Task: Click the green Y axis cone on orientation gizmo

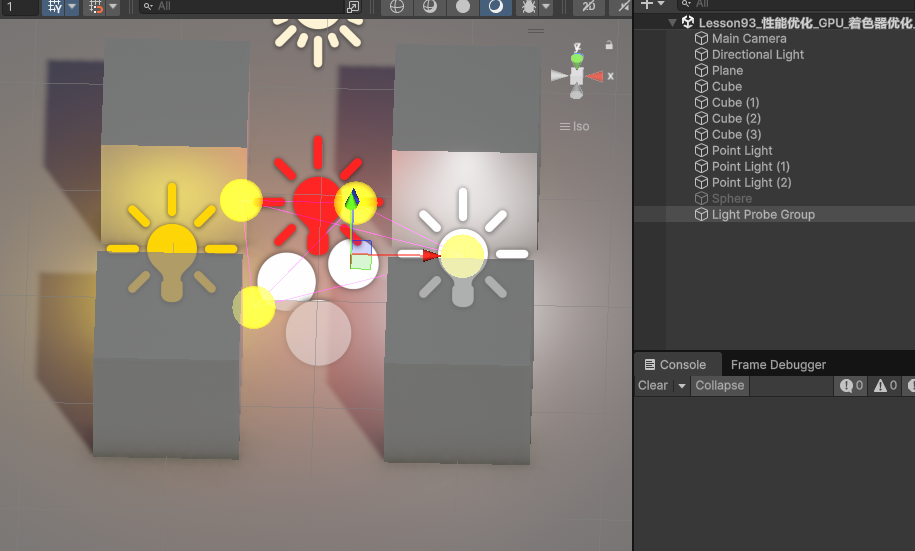Action: pyautogui.click(x=577, y=59)
